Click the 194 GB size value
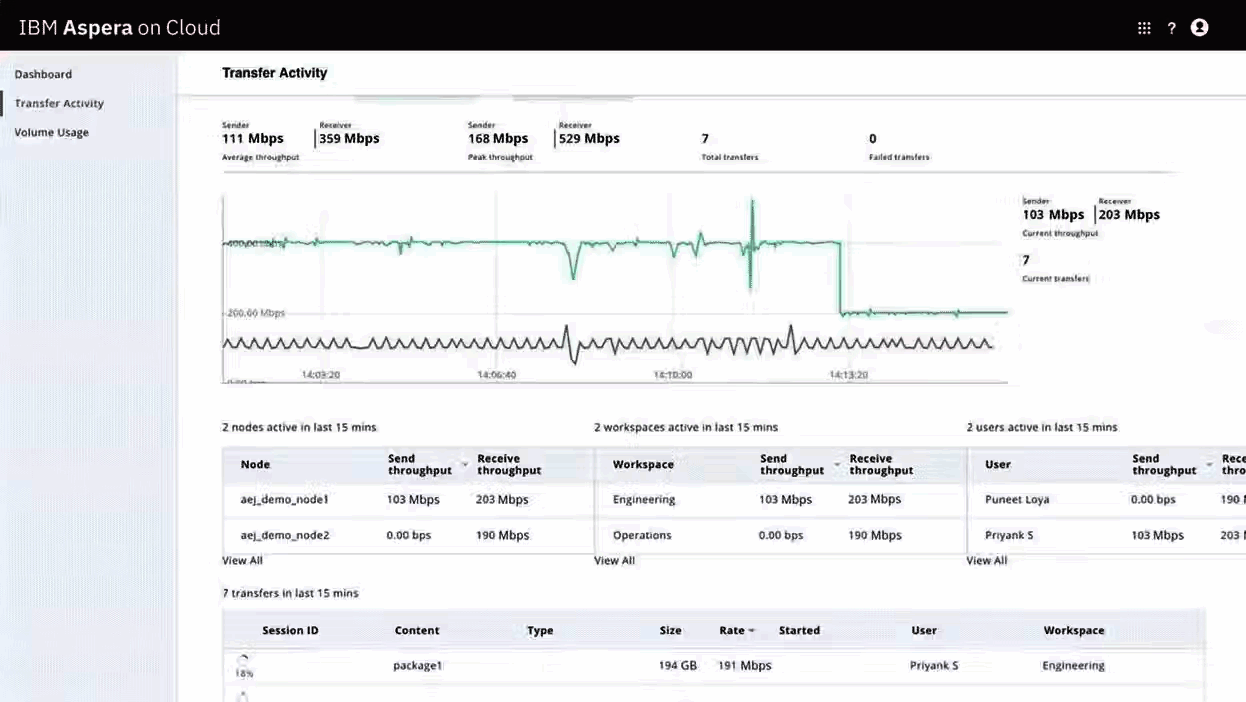The height and width of the screenshot is (702, 1246). tap(678, 665)
